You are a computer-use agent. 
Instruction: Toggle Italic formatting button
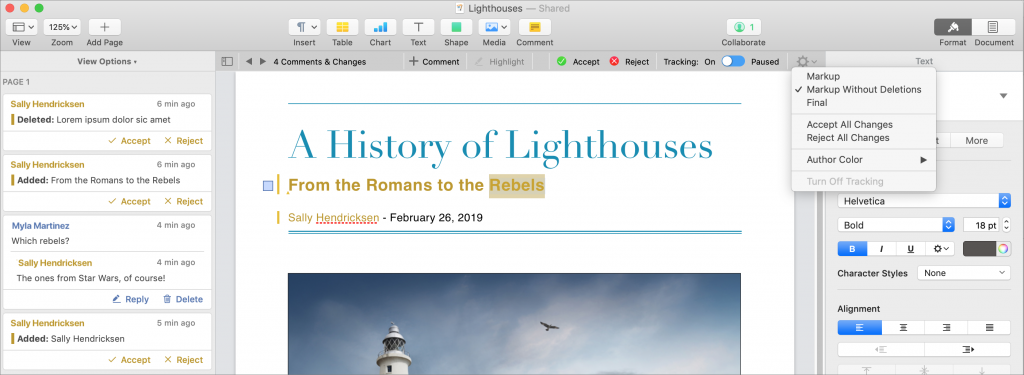(882, 249)
